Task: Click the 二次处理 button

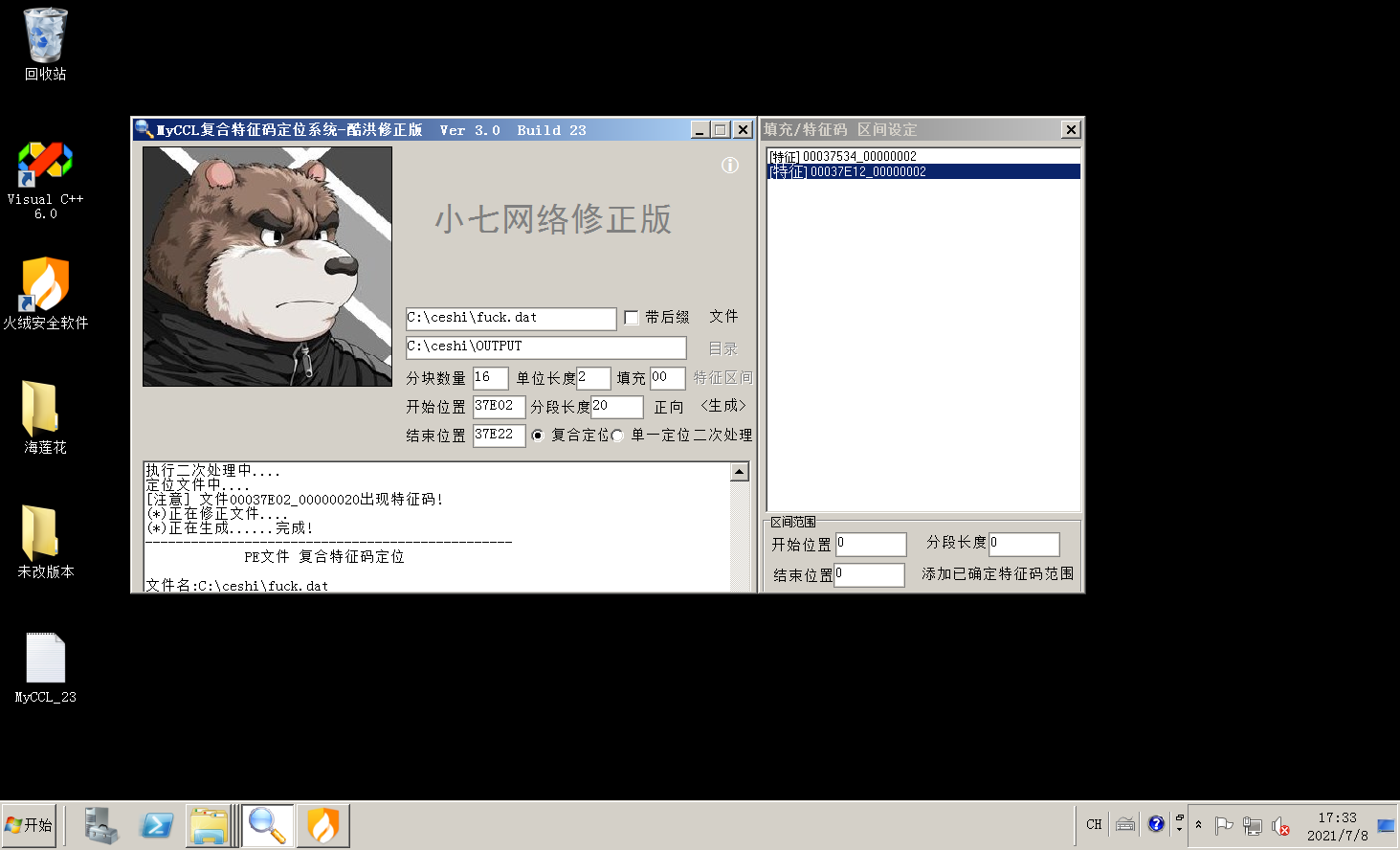Action: click(x=722, y=436)
